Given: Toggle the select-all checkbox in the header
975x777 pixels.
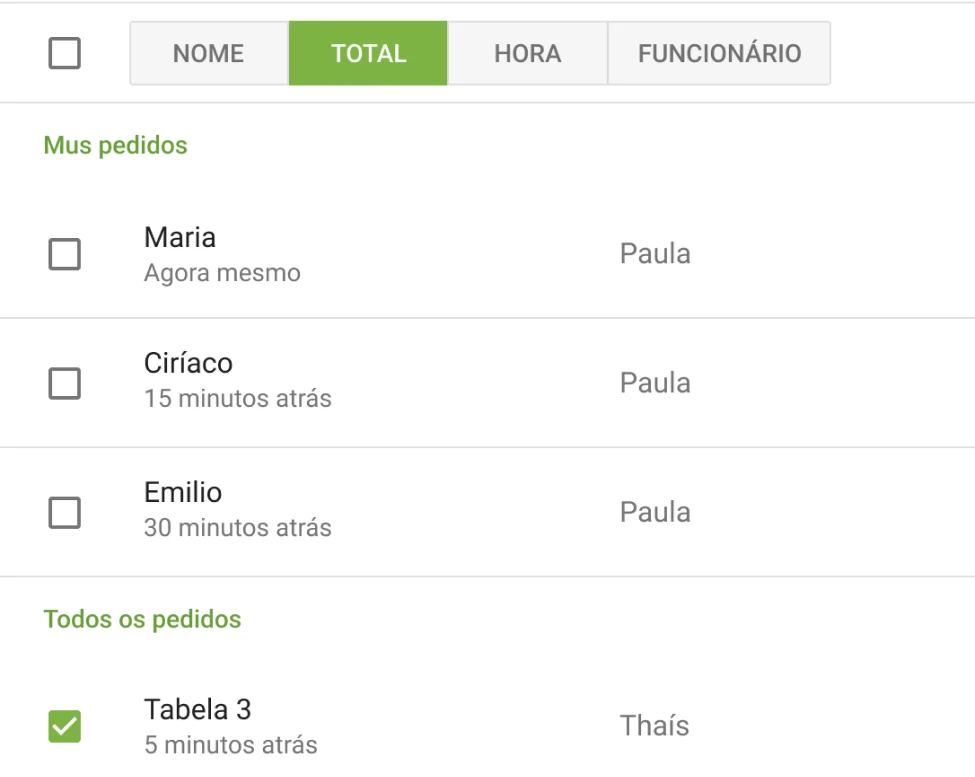Looking at the screenshot, I should pos(64,53).
